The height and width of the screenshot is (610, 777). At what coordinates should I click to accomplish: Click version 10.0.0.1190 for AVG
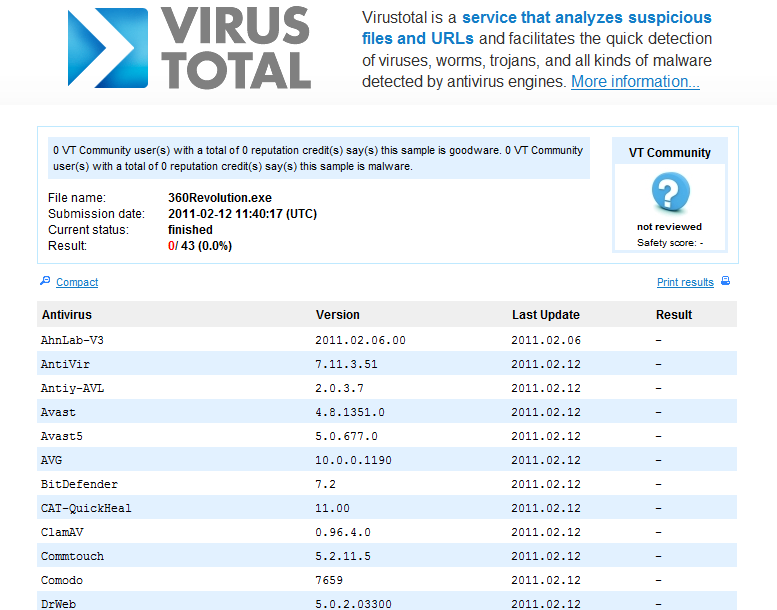point(353,460)
